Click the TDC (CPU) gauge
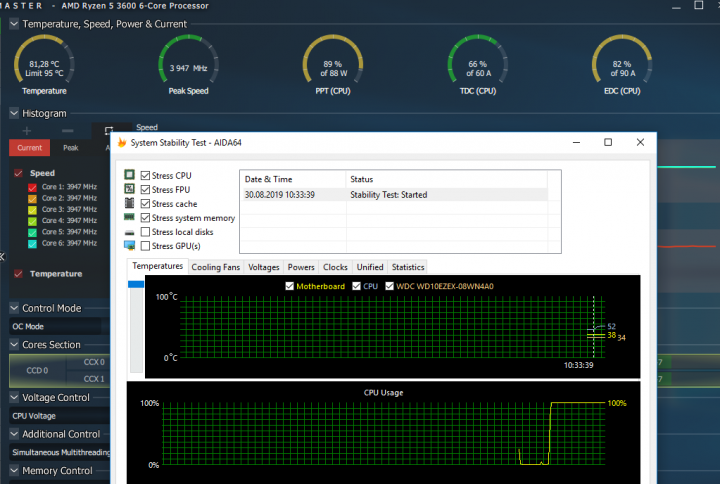Image resolution: width=720 pixels, height=484 pixels. (x=478, y=65)
